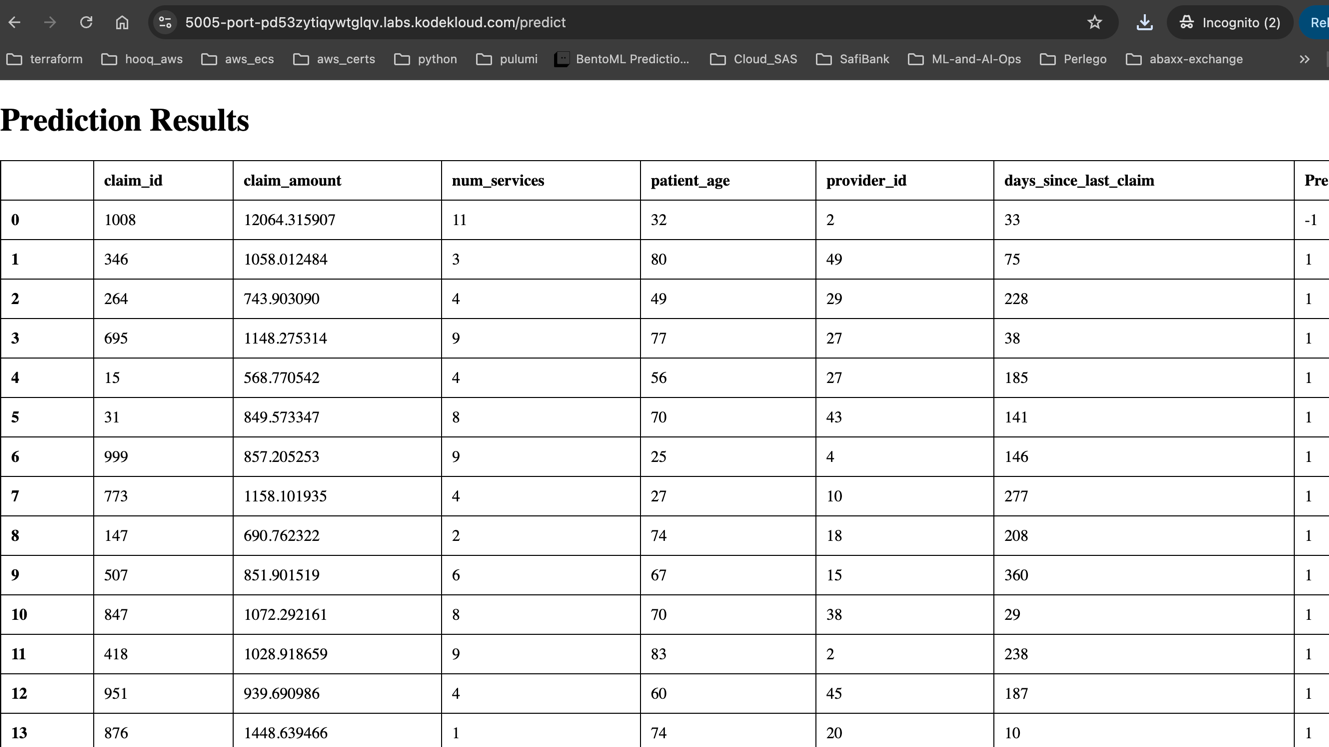Open the ML-and-AI-Ops bookmark folder
The image size is (1329, 747).
click(x=965, y=59)
